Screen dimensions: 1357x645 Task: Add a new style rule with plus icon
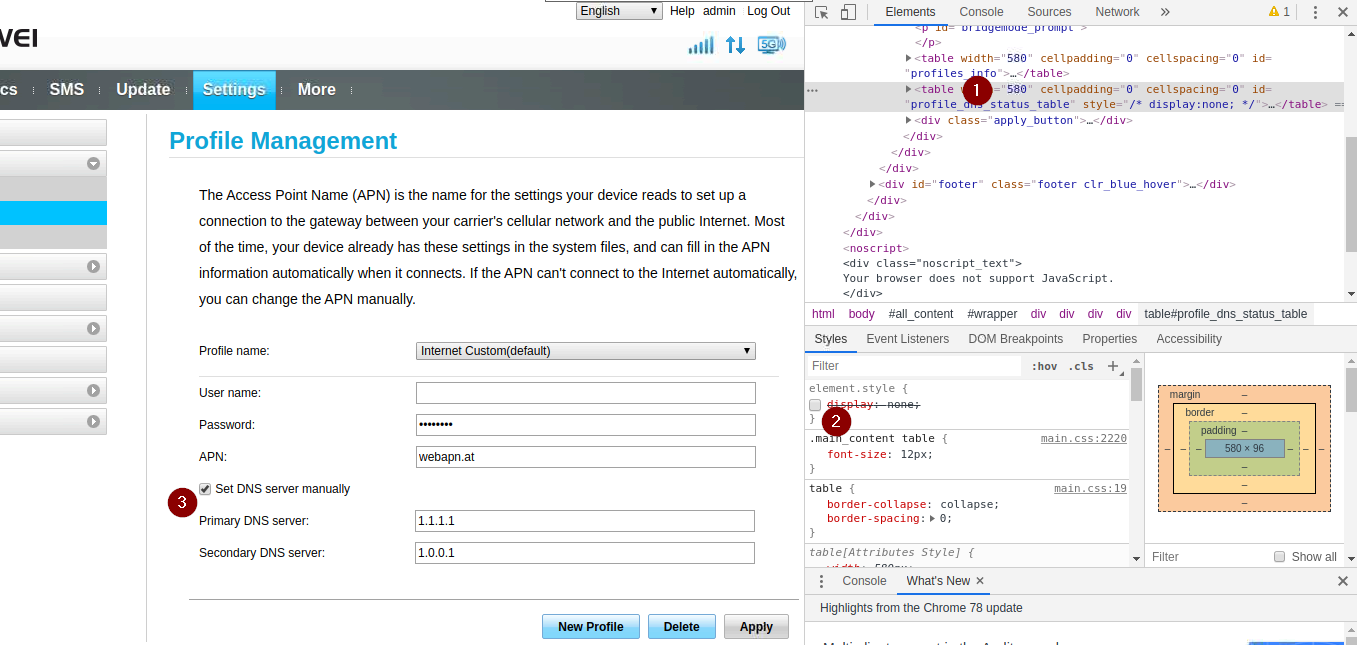pos(1113,366)
